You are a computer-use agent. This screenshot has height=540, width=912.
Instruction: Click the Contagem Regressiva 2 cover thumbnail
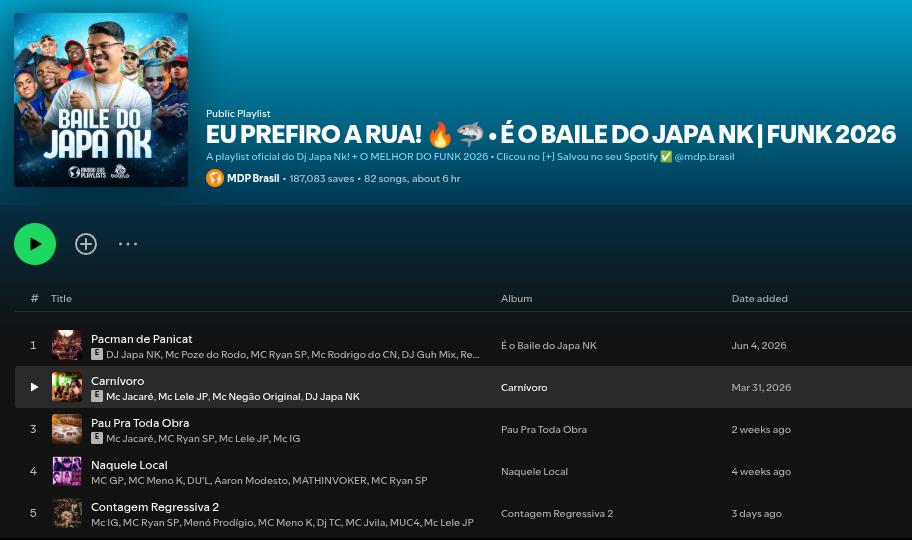(x=67, y=513)
